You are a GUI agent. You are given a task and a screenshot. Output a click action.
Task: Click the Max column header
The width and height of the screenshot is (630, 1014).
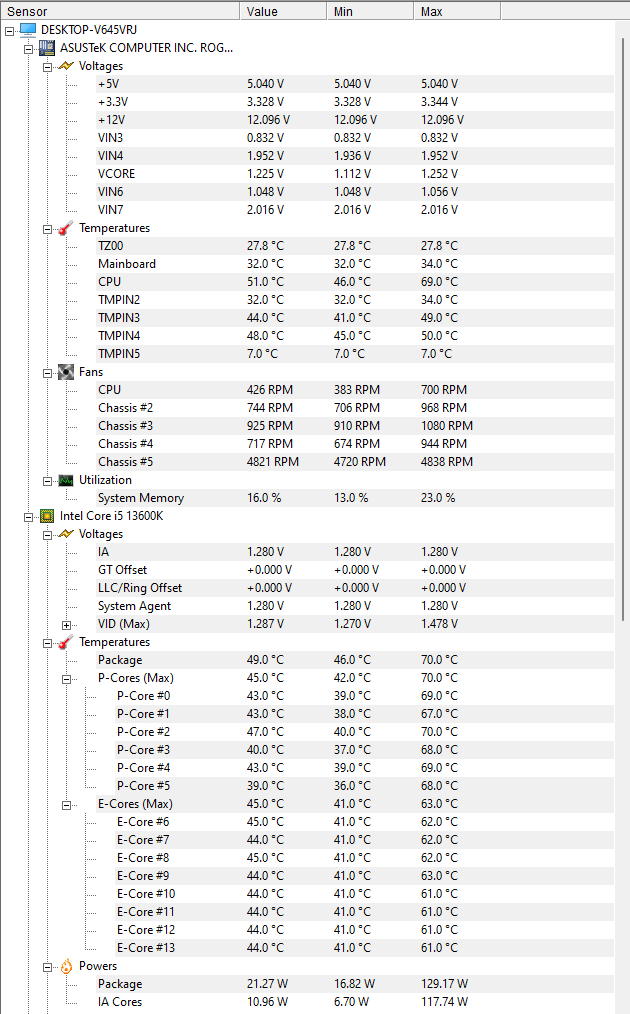point(456,11)
